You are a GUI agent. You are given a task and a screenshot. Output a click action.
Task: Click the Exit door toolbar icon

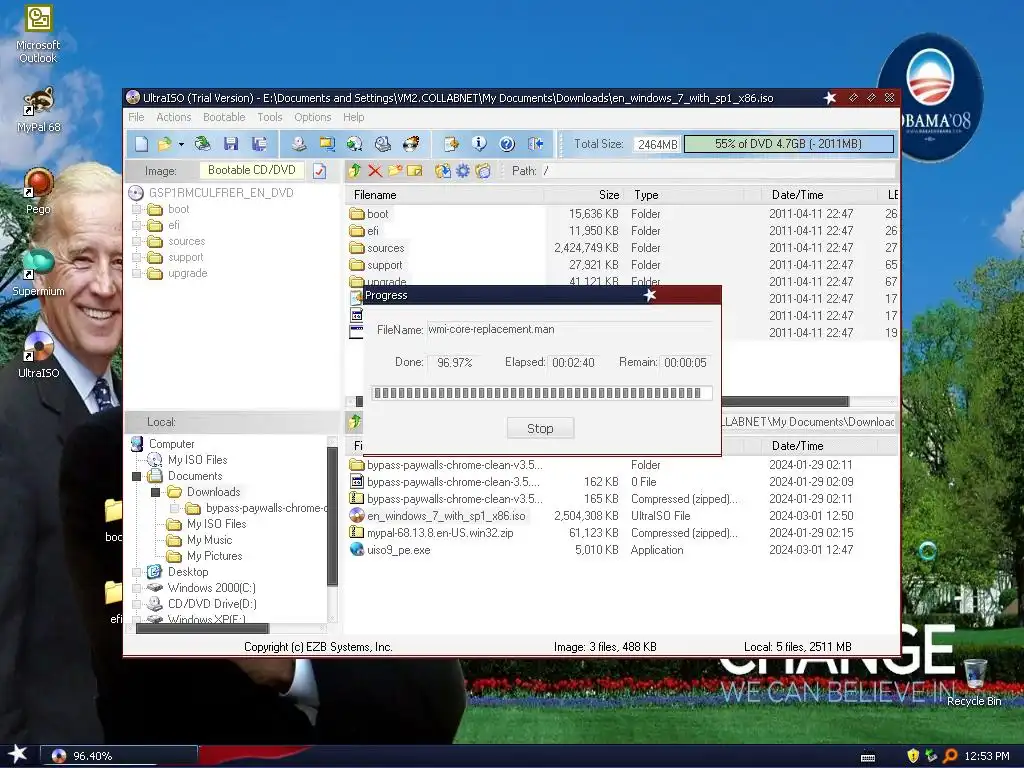tap(536, 144)
